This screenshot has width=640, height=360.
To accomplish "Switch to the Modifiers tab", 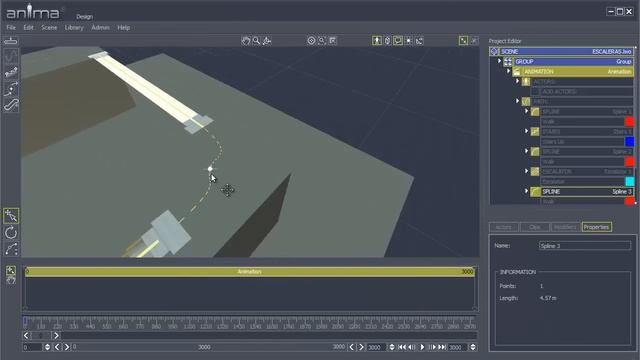I will [565, 227].
